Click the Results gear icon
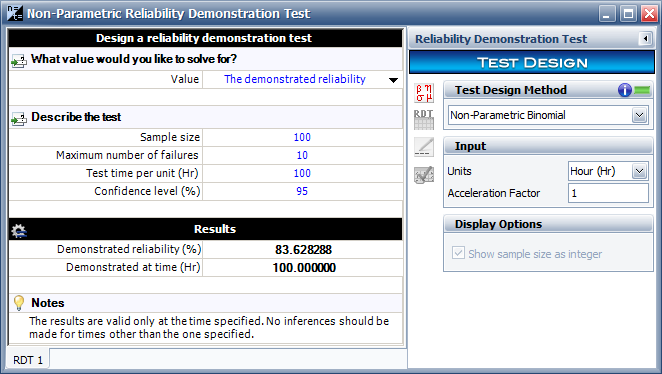662x374 pixels. coord(19,230)
